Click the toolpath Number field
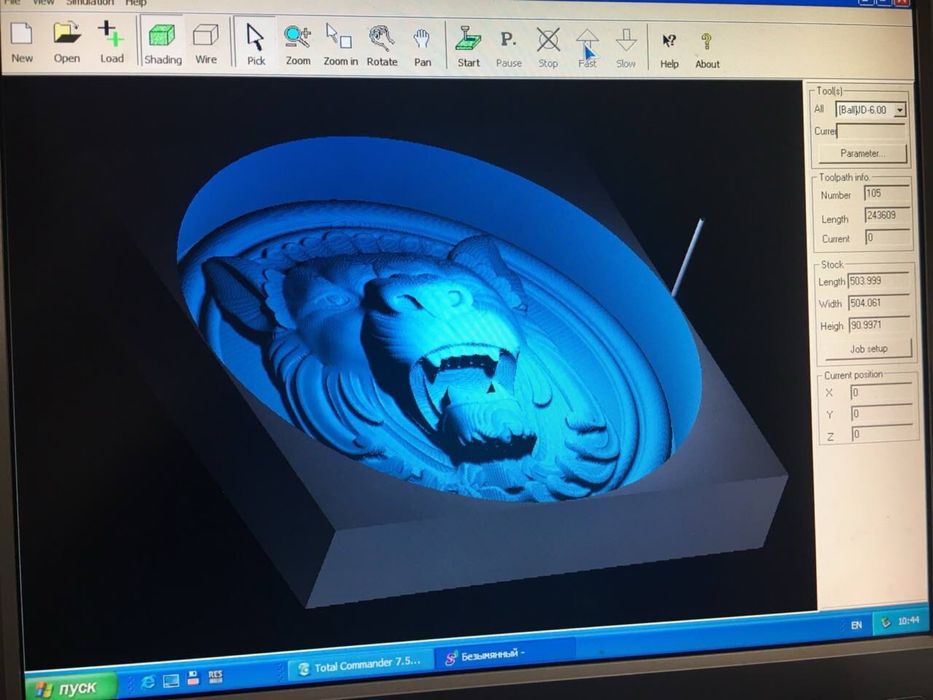933x700 pixels. [x=887, y=193]
